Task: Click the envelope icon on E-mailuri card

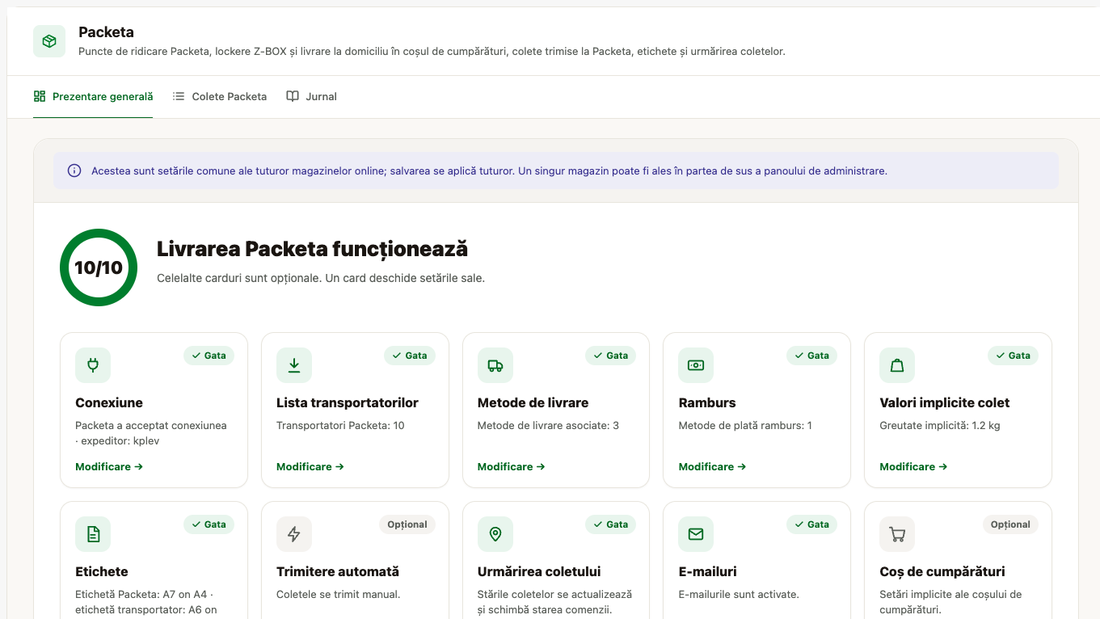Action: click(696, 534)
